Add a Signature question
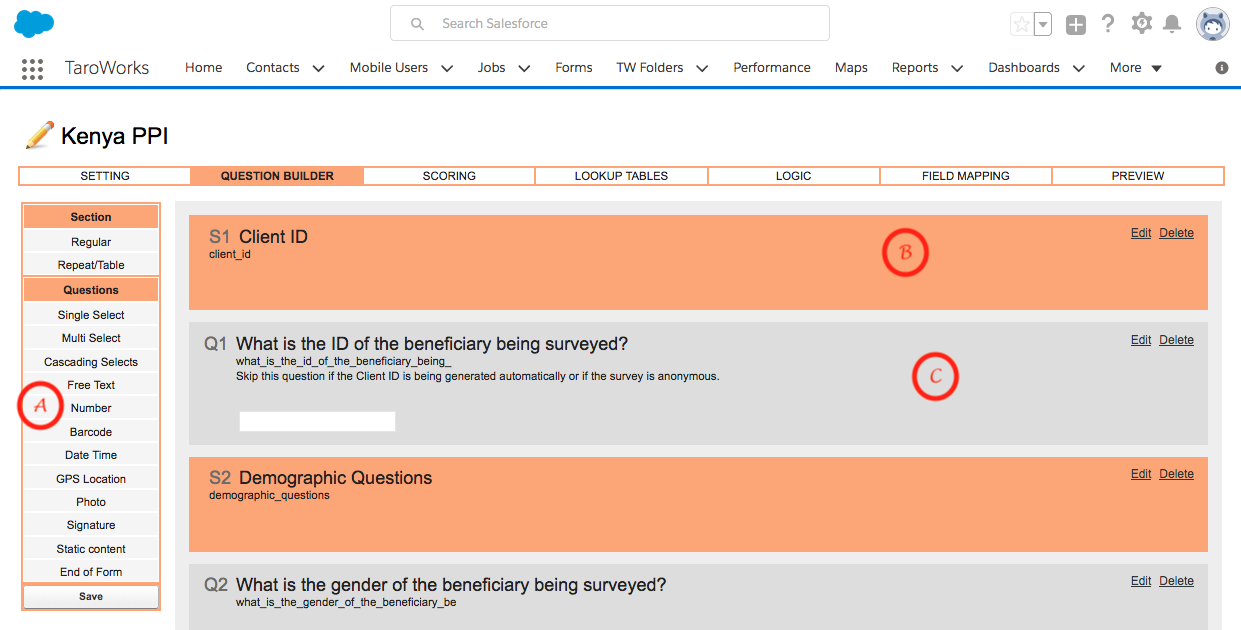 pyautogui.click(x=91, y=525)
